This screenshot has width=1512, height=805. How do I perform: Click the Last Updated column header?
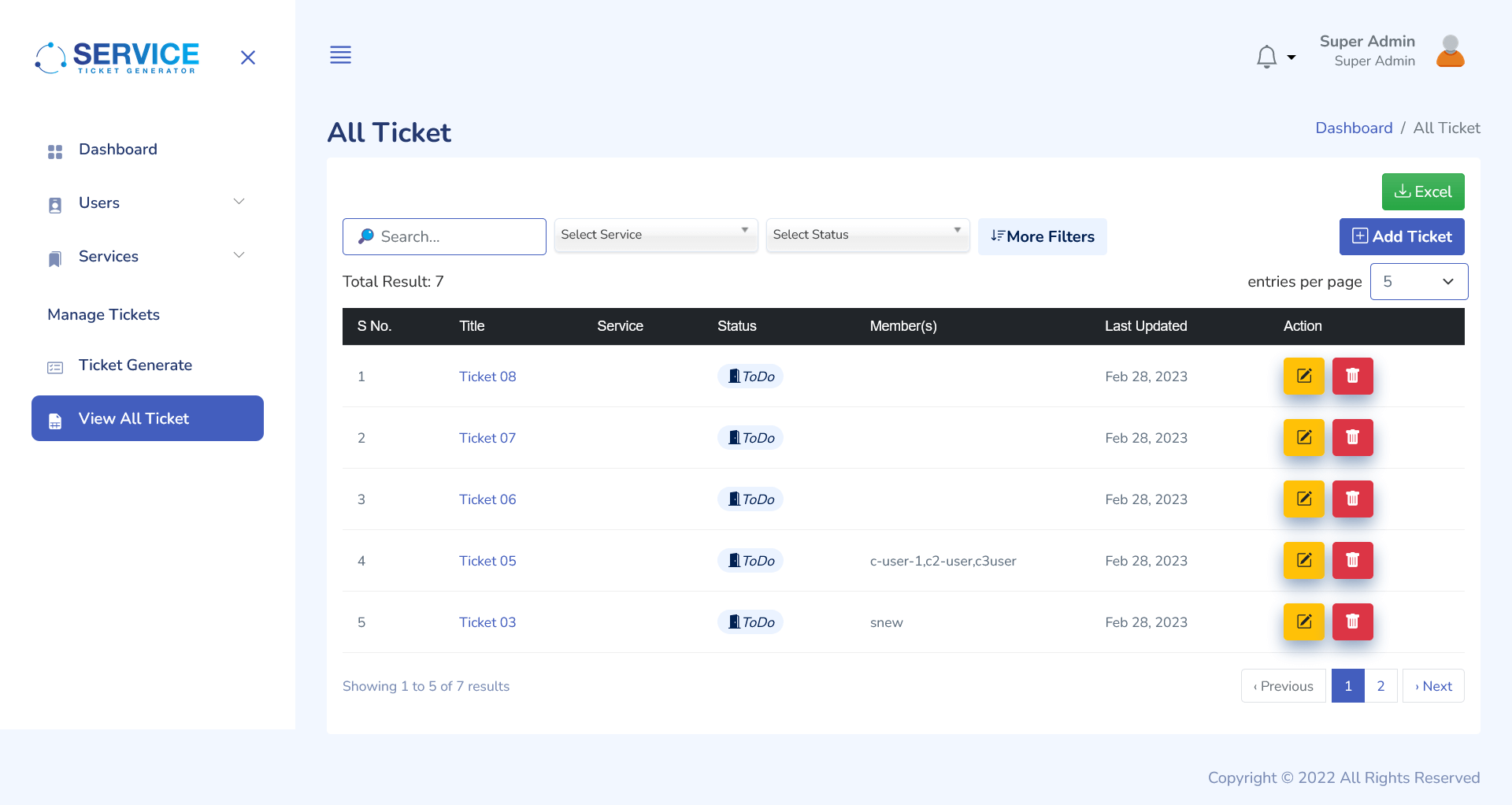1146,326
